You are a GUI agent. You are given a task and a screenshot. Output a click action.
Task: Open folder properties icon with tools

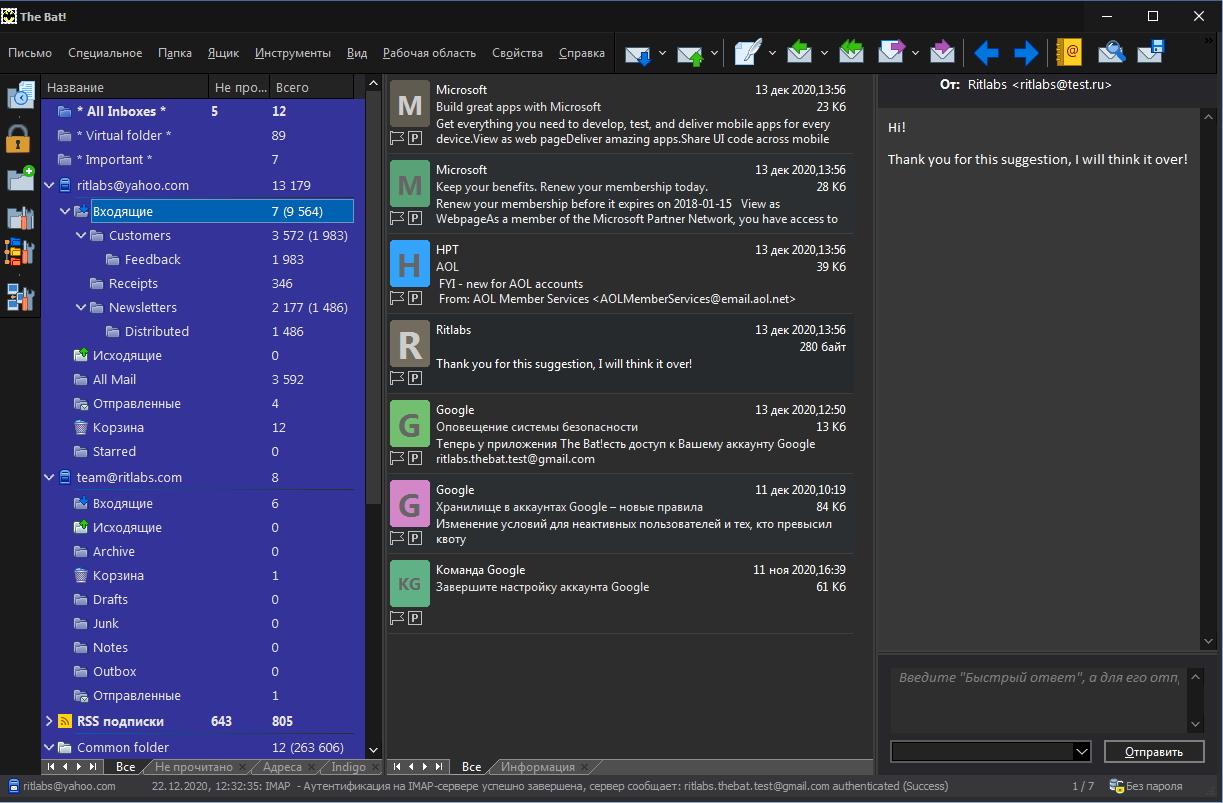tap(20, 217)
